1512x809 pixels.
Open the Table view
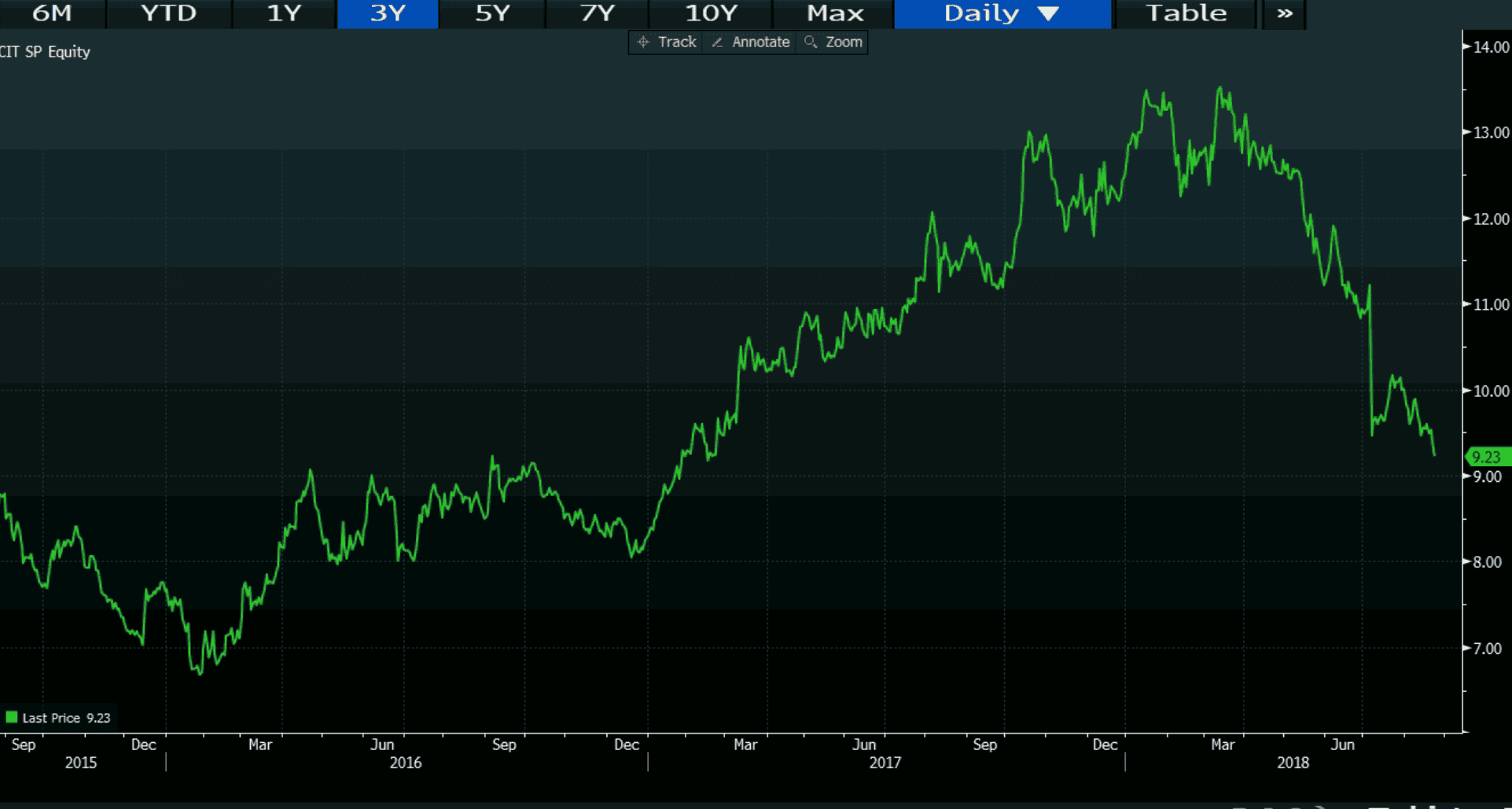tap(1186, 13)
